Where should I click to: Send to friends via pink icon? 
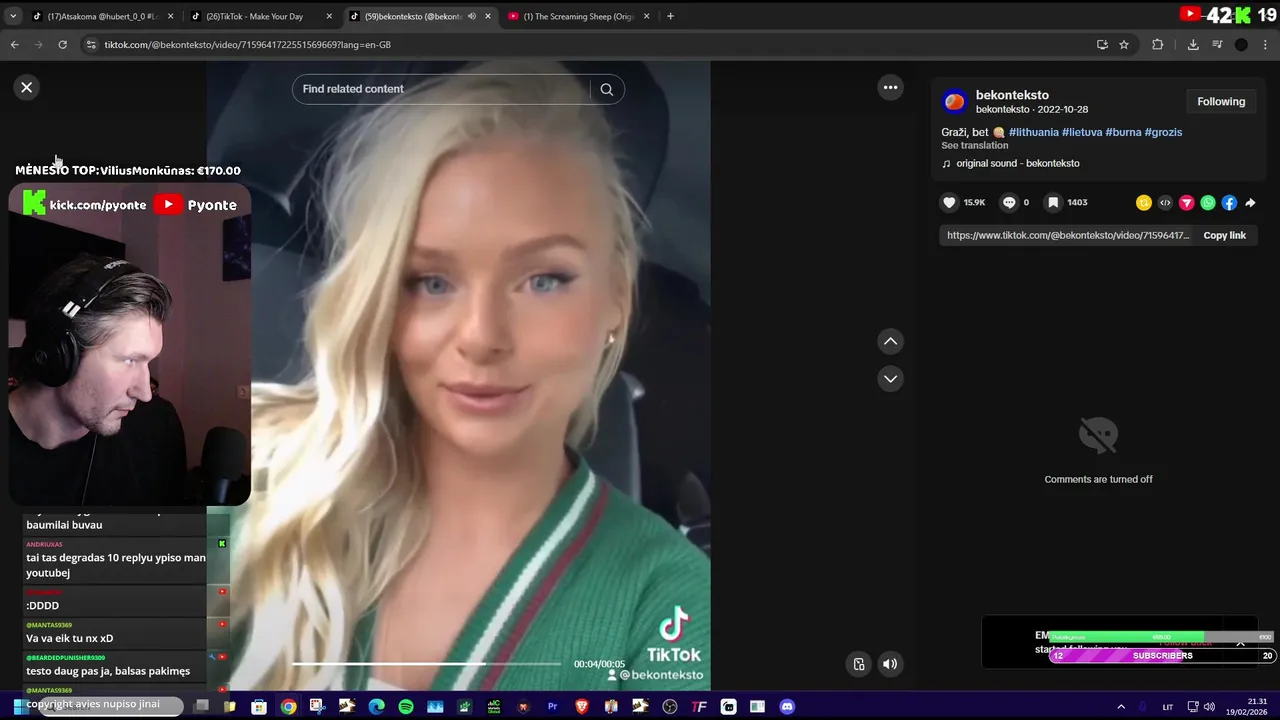(1187, 203)
